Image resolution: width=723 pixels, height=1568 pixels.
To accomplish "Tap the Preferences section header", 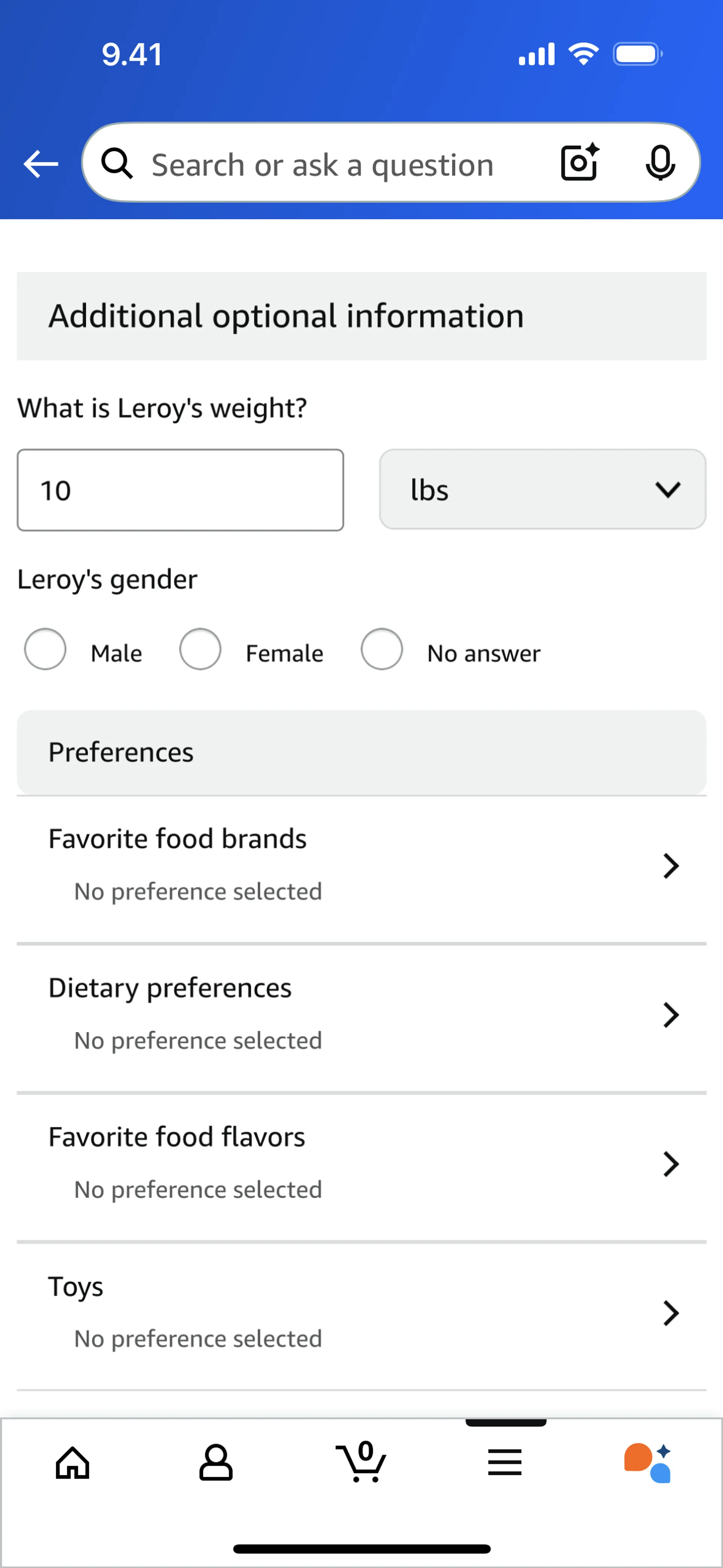I will click(x=361, y=752).
